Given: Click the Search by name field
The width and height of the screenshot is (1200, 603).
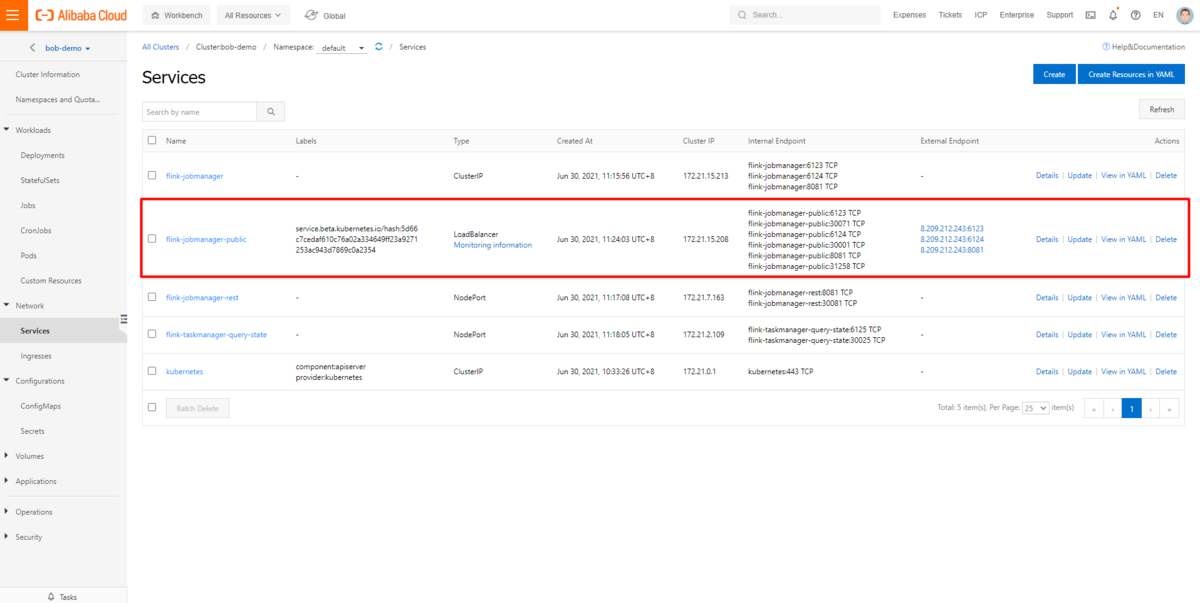Looking at the screenshot, I should coord(200,112).
